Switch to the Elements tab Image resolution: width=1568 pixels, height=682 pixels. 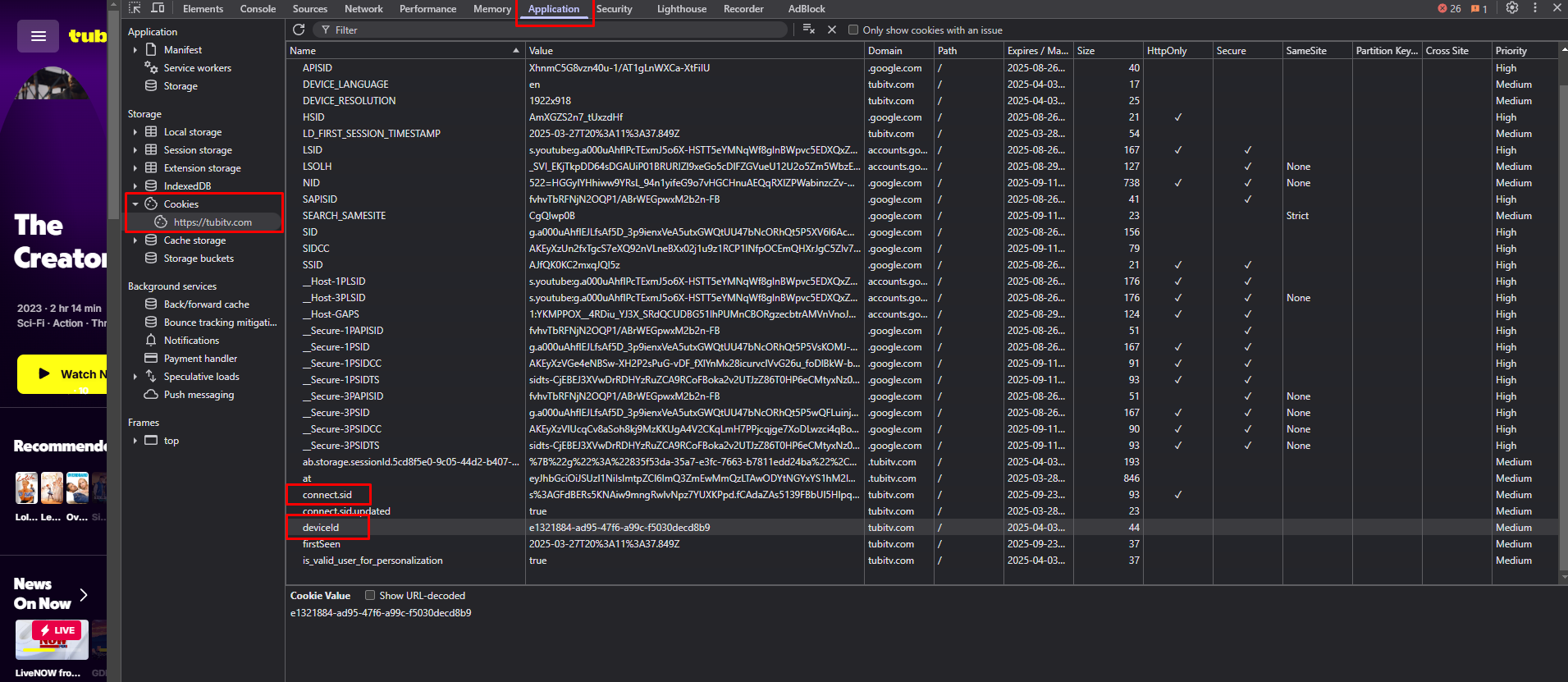203,9
